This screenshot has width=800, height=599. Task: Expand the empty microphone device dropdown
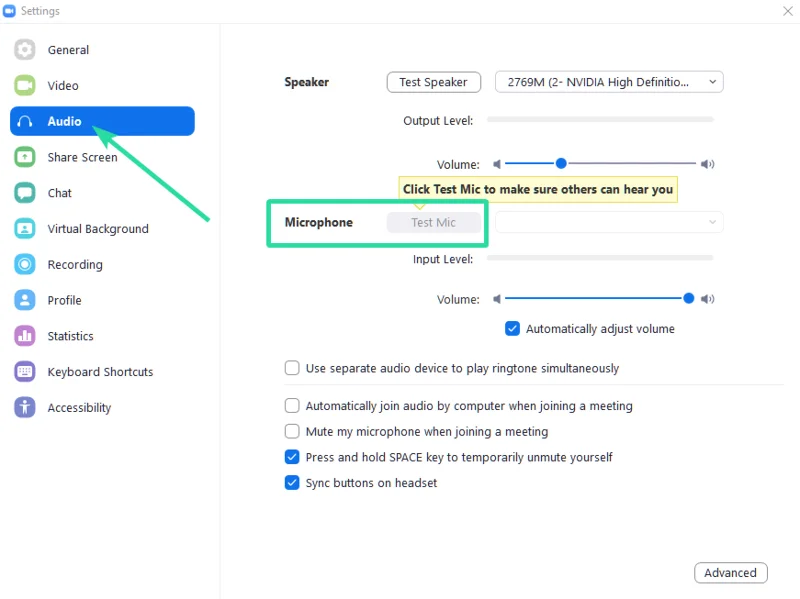[x=609, y=222]
